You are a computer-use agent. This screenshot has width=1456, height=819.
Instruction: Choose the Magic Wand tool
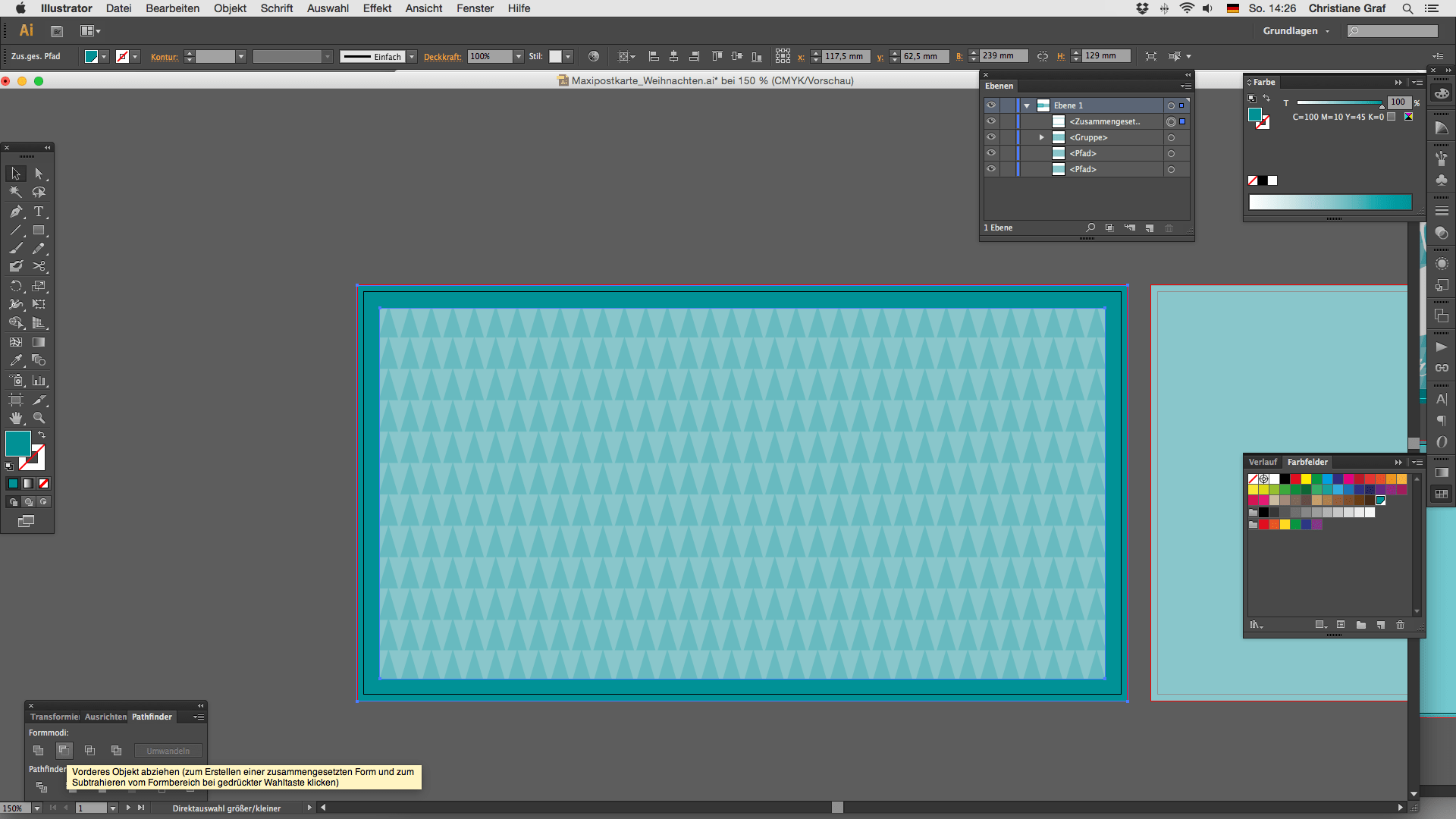tap(16, 193)
